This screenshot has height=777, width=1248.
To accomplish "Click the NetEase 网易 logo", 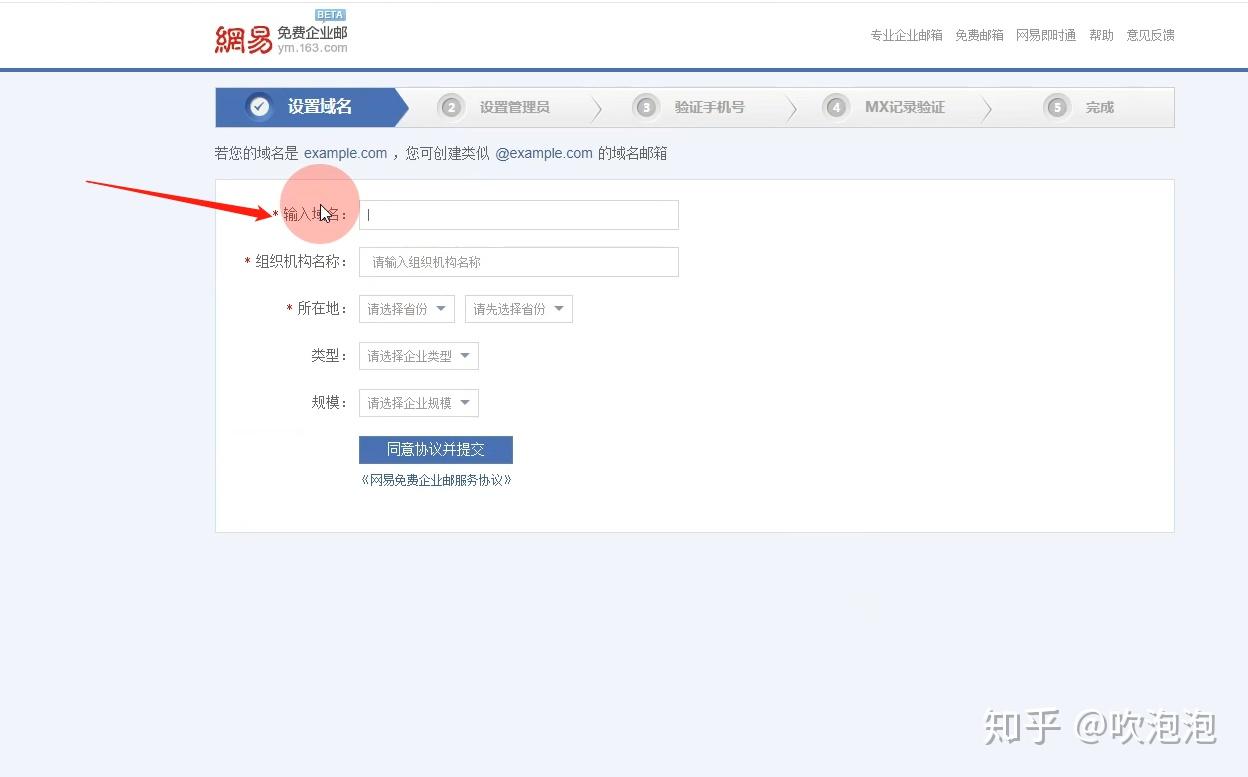I will click(x=243, y=39).
